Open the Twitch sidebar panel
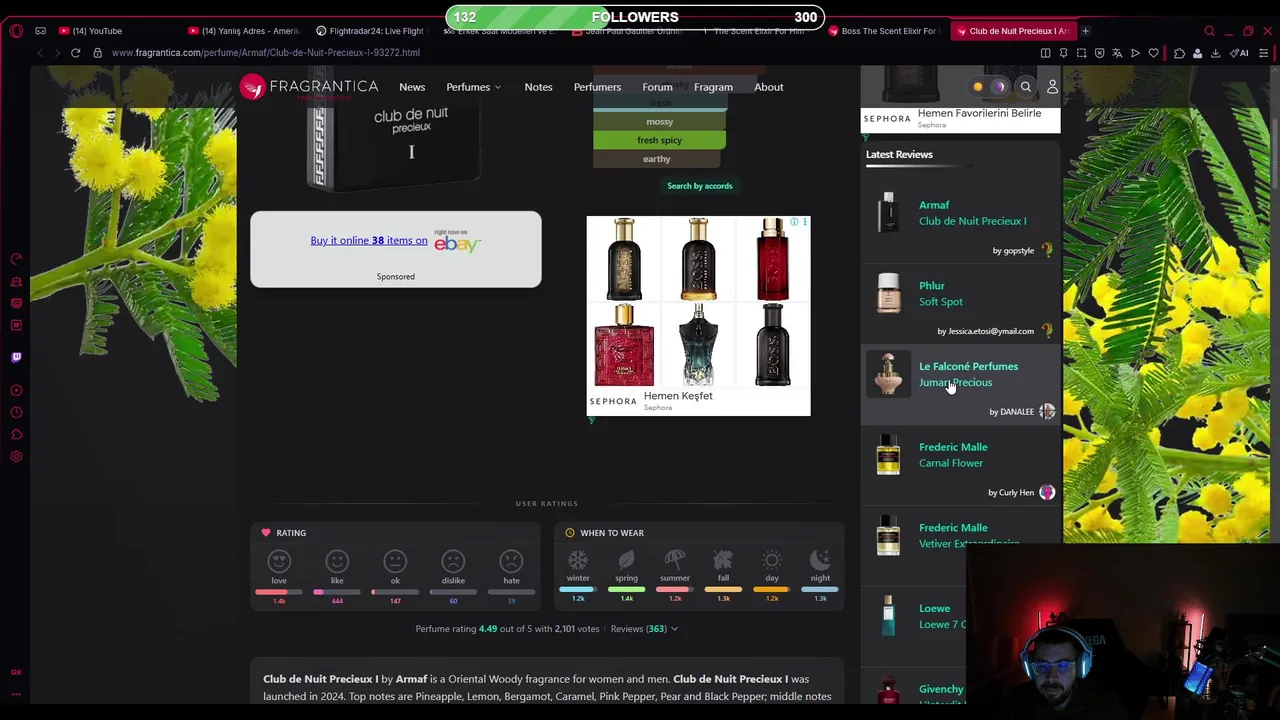The height and width of the screenshot is (720, 1280). pyautogui.click(x=16, y=357)
